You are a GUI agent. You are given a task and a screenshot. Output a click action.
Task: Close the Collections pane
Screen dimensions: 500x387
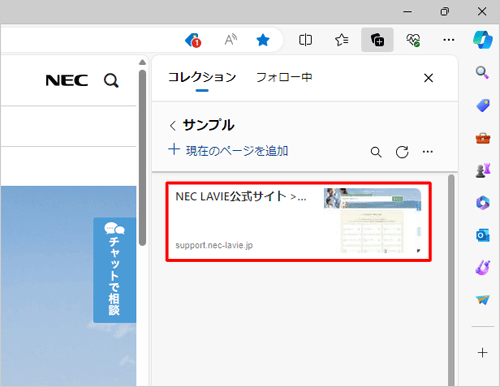(428, 78)
